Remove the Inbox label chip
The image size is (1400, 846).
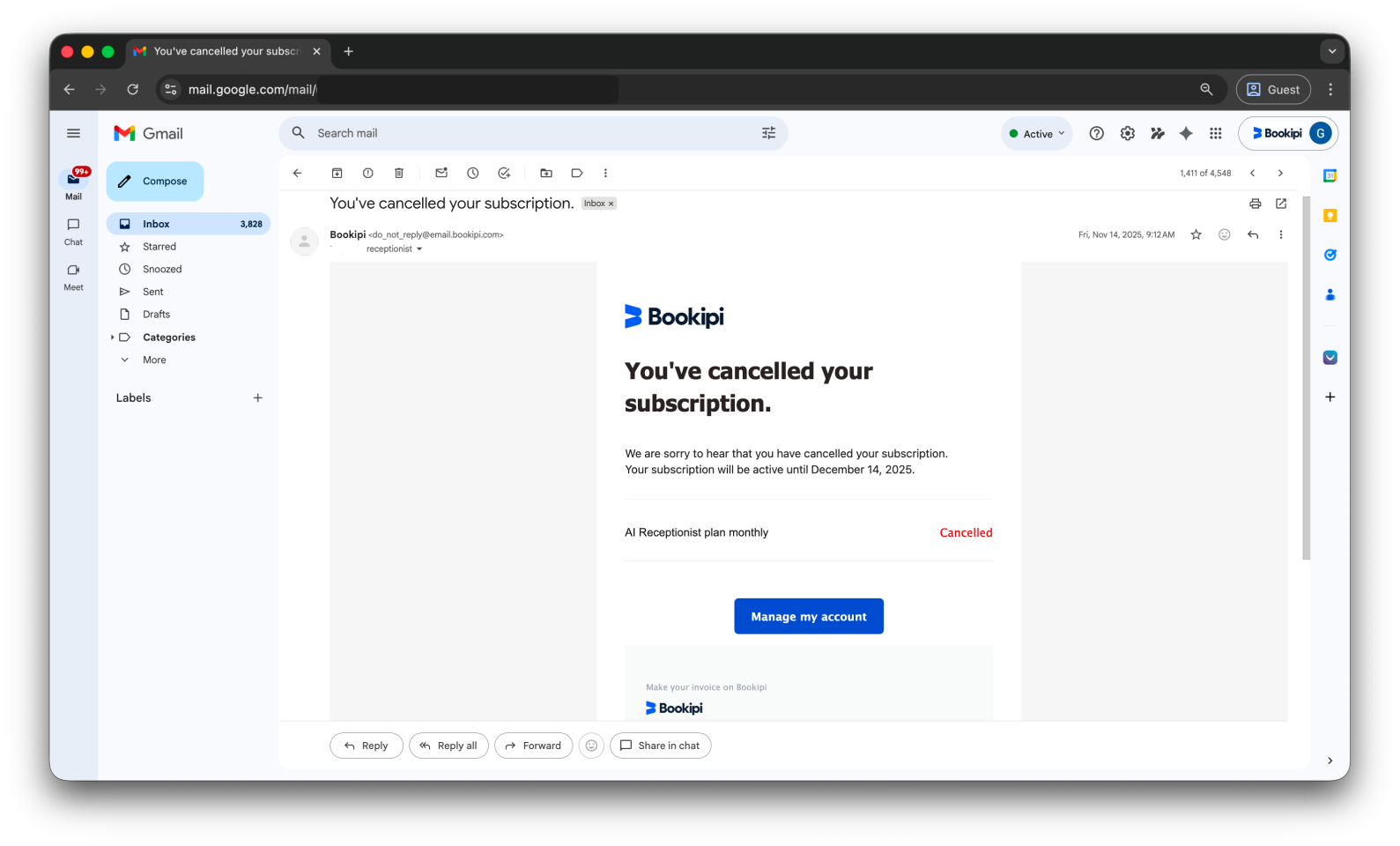611,204
